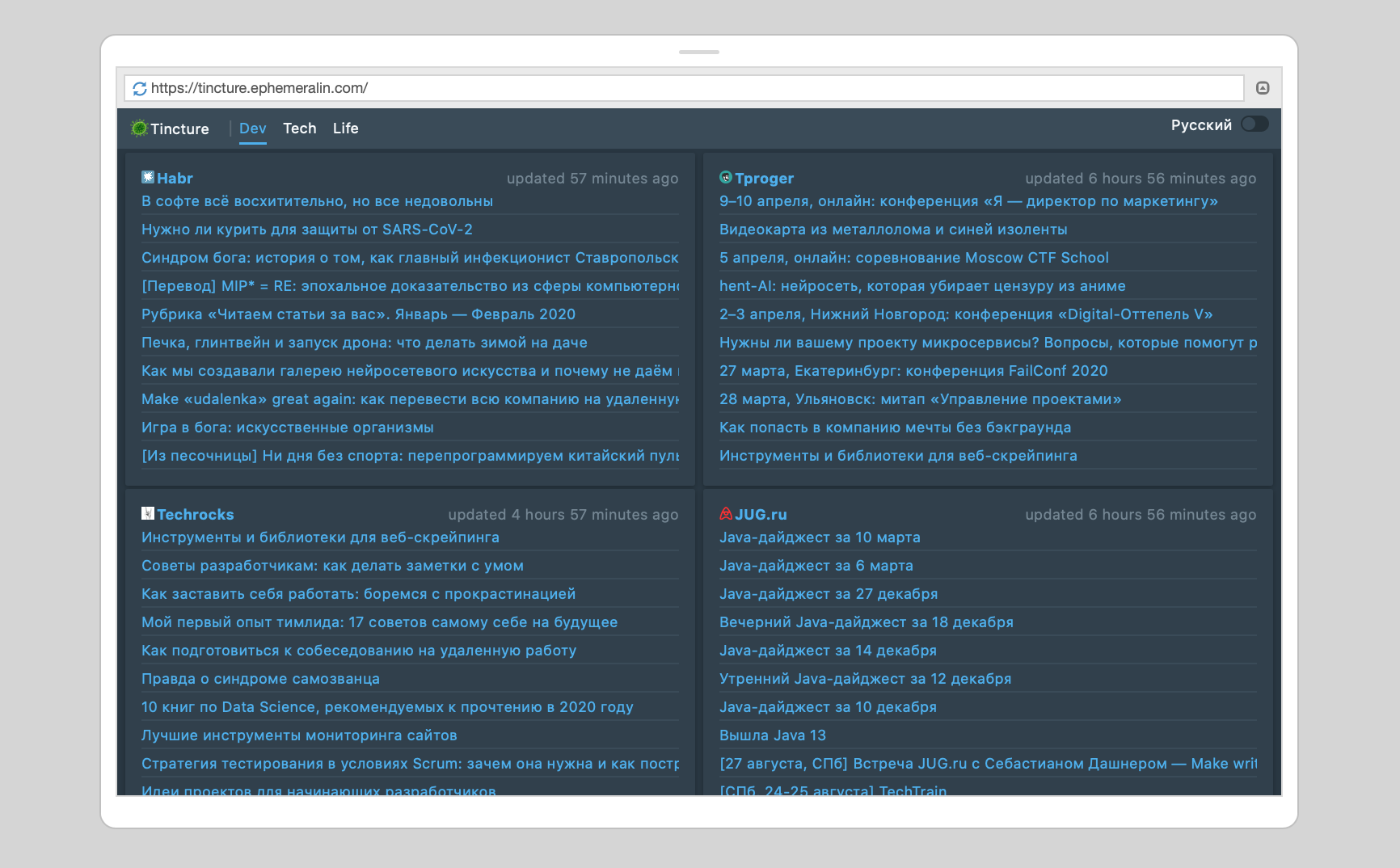Open '10 книг по Data Science' article
Image resolution: width=1400 pixels, height=868 pixels.
point(387,707)
